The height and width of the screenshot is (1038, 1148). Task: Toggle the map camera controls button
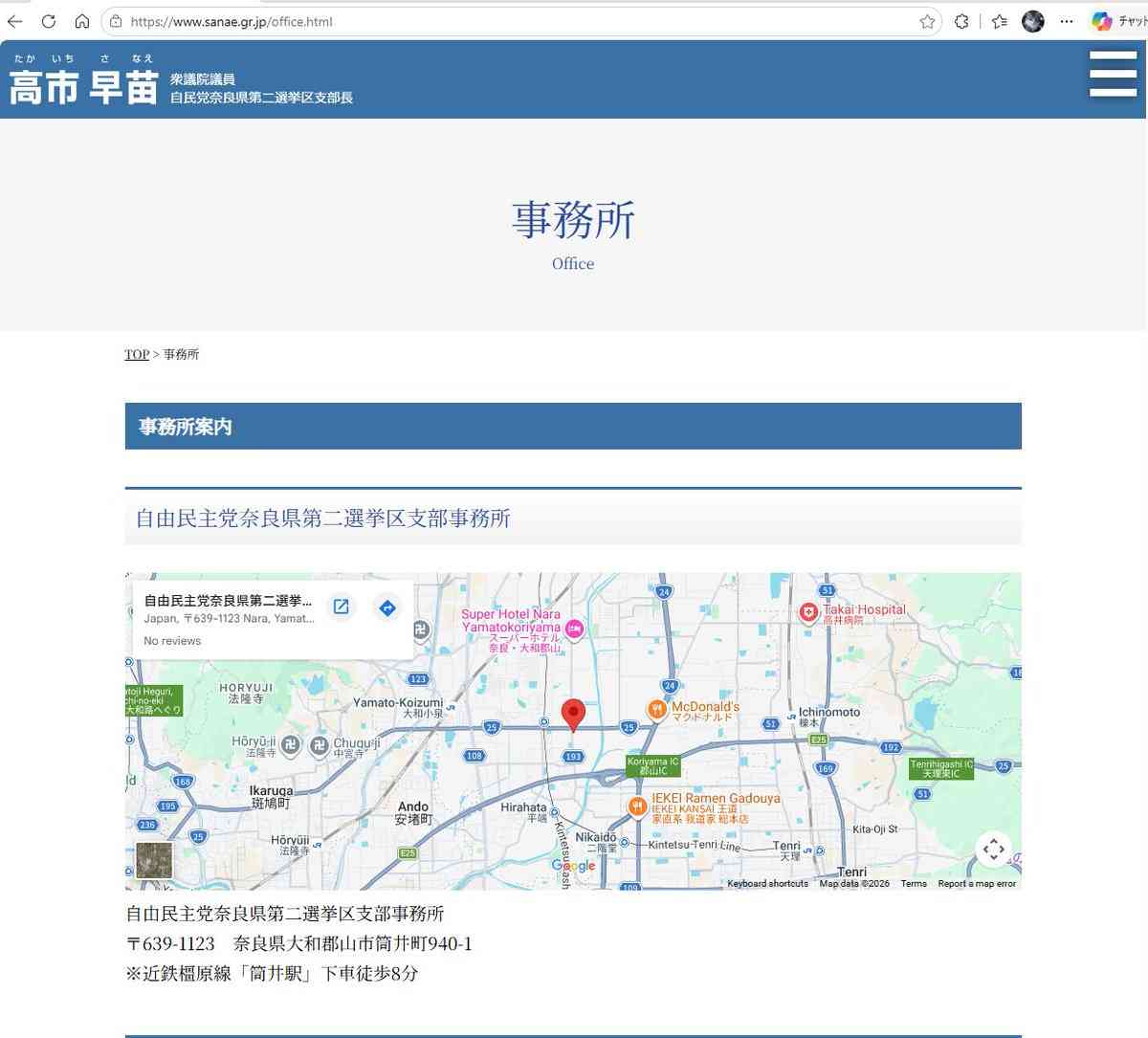click(994, 849)
